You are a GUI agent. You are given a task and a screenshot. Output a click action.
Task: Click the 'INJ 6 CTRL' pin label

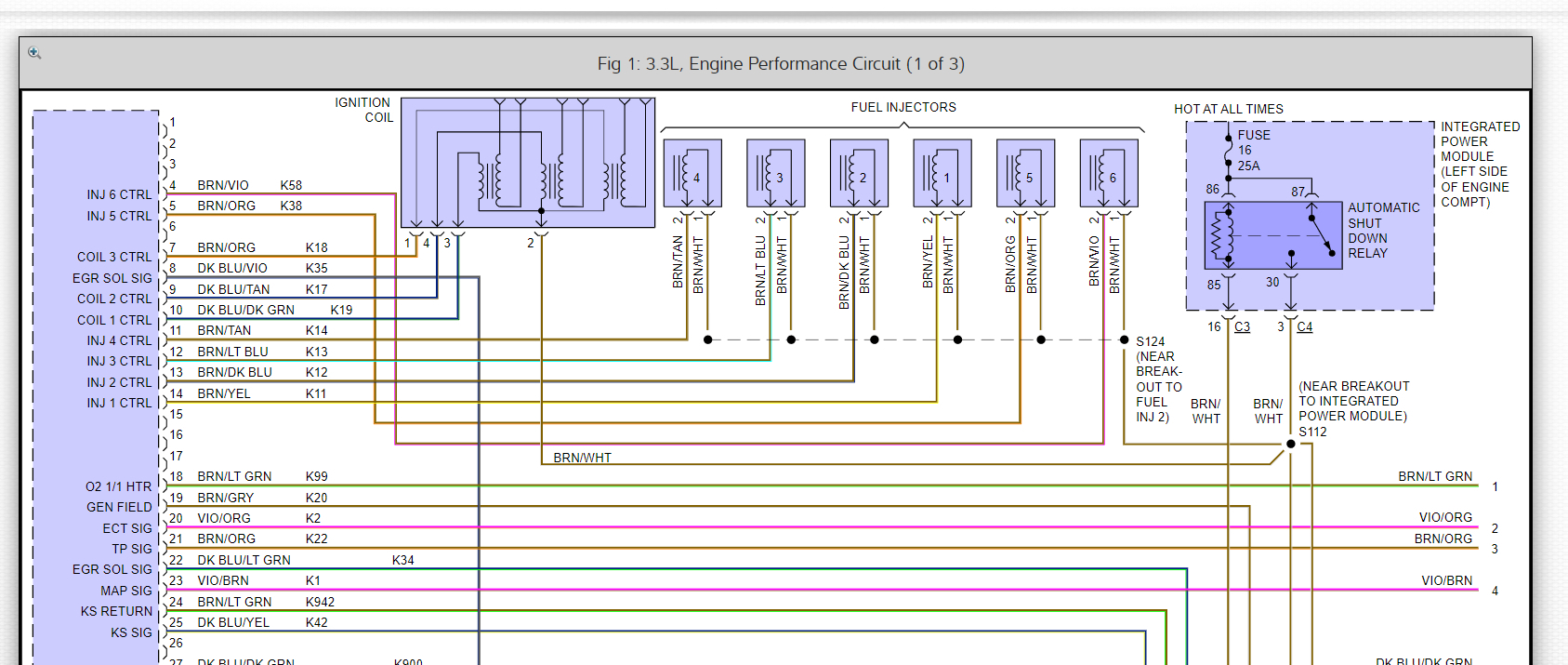119,195
